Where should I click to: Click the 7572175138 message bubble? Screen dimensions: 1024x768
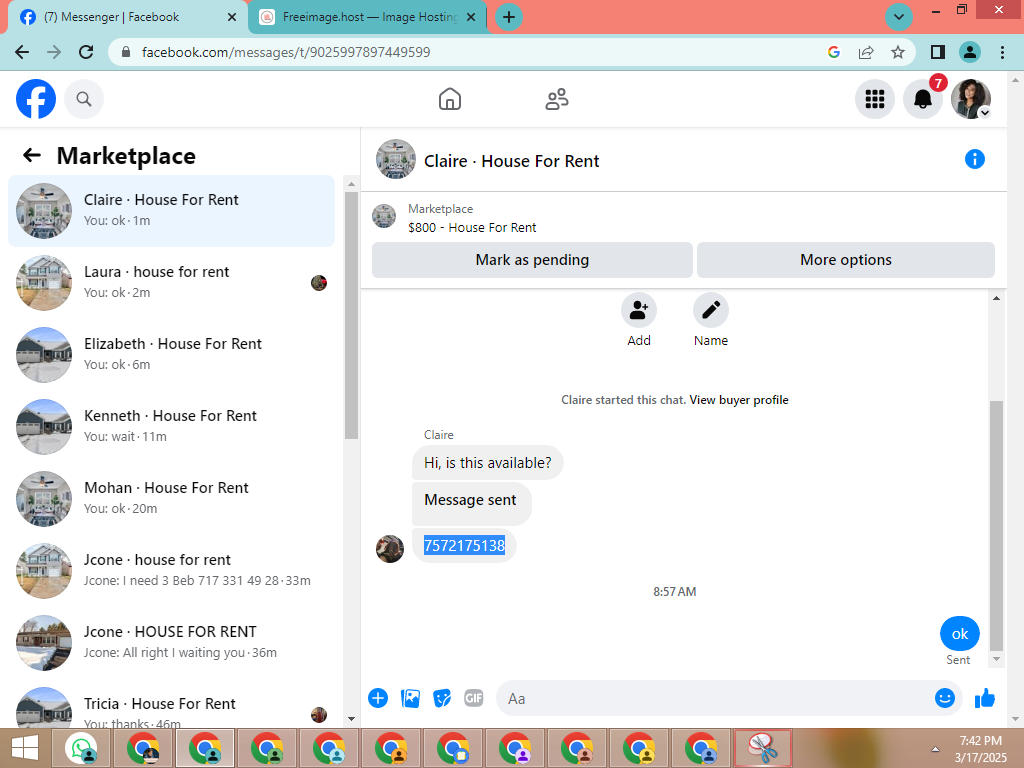464,545
